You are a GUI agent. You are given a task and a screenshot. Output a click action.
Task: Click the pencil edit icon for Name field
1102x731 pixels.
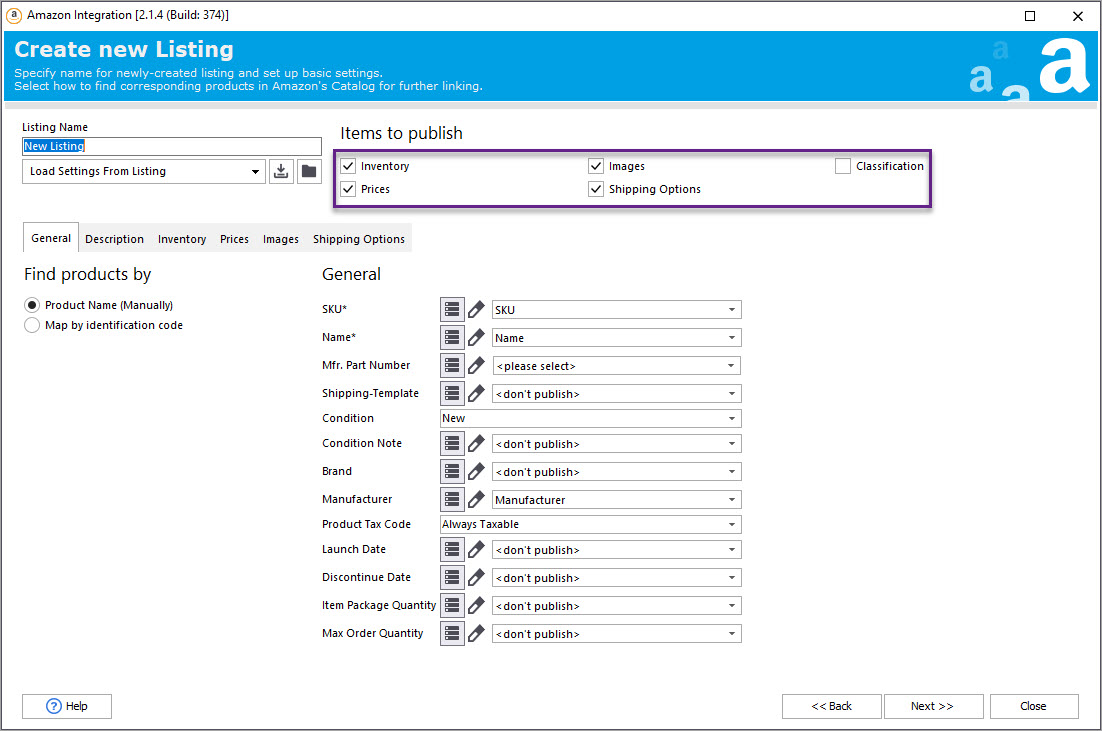point(477,338)
